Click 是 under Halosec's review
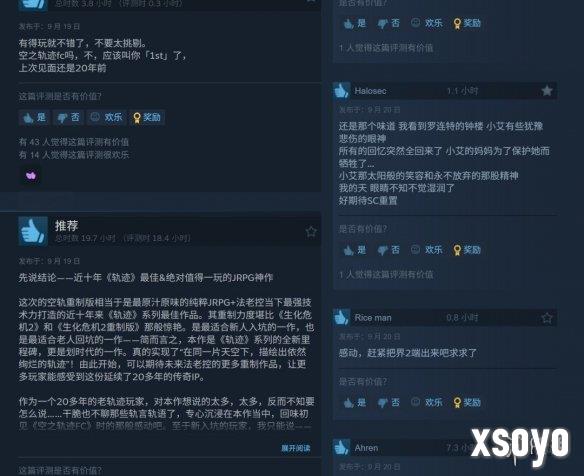Viewport: 584px width, 476px height. click(x=355, y=250)
